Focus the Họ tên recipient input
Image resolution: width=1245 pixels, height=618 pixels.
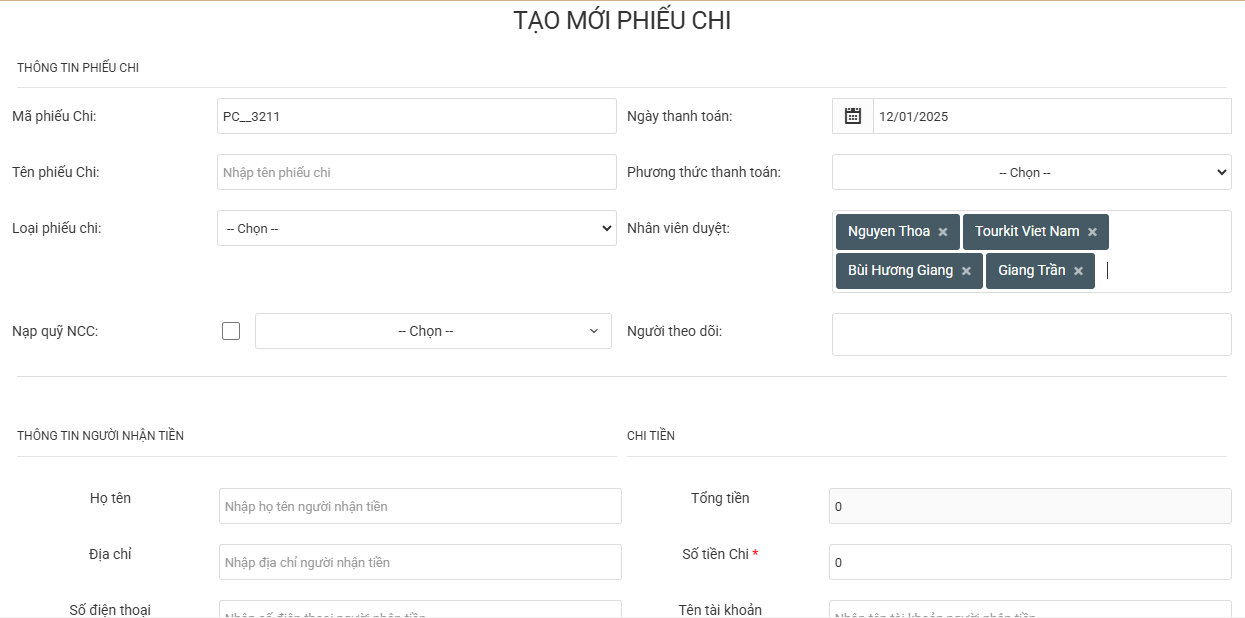[420, 506]
